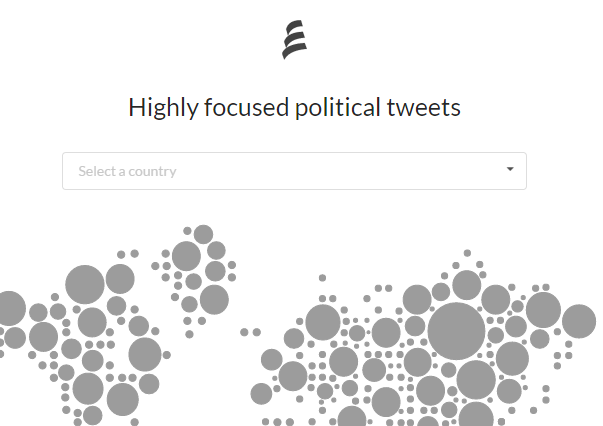Select the large bubble at left cluster's bottom
This screenshot has height=426, width=603.
point(88,387)
